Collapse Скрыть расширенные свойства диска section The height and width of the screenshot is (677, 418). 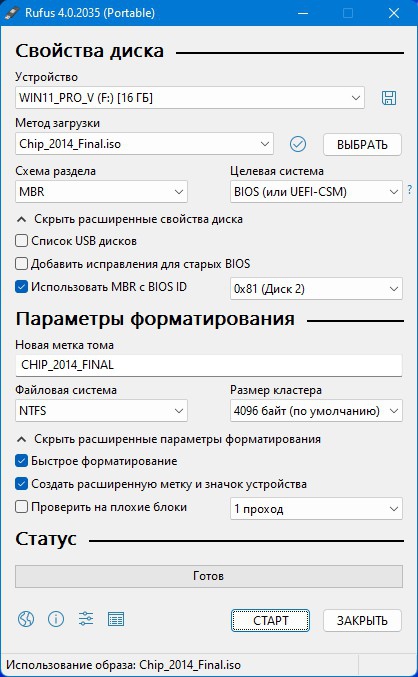coord(130,219)
